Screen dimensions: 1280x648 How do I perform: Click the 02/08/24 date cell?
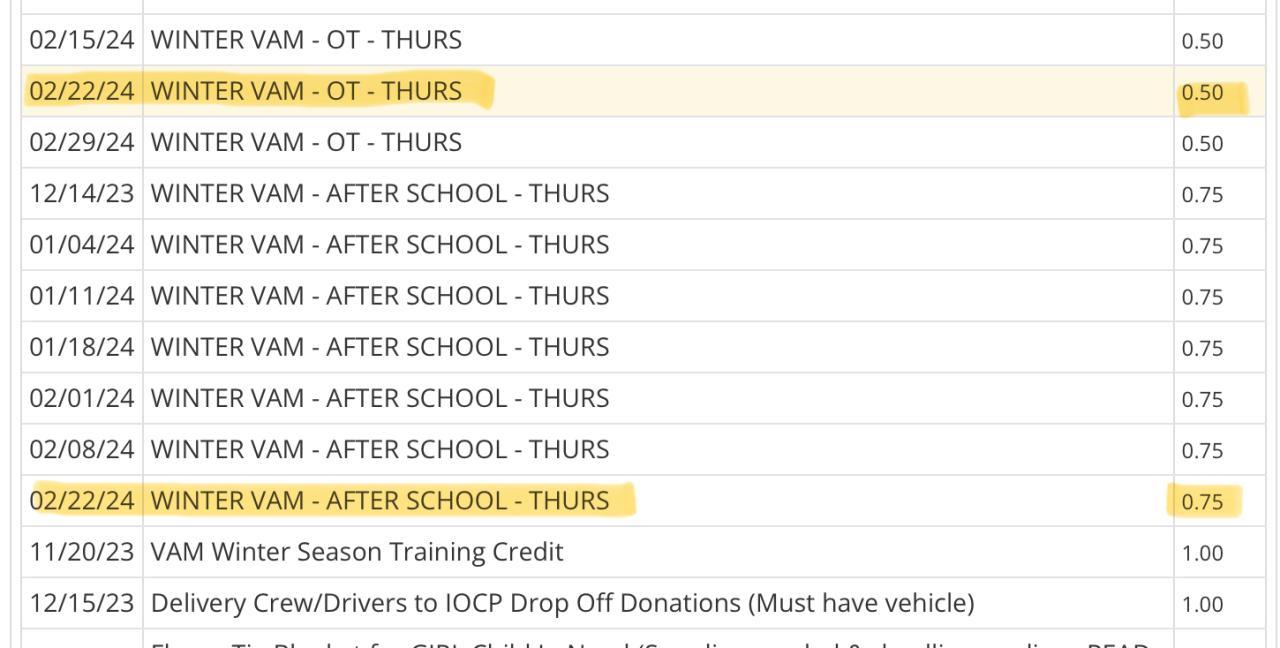click(82, 450)
